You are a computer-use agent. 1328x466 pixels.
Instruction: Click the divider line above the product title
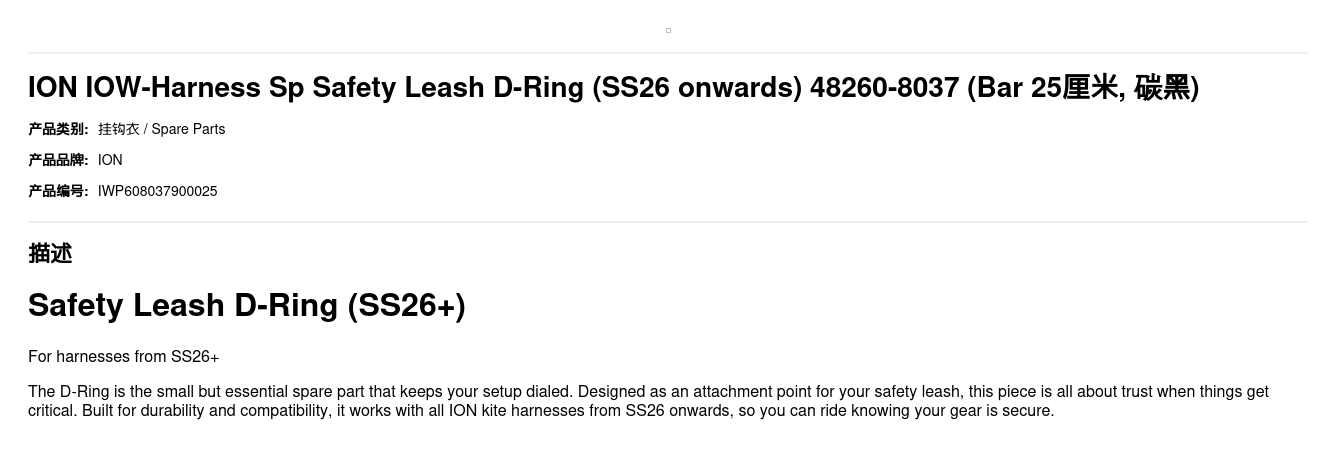tap(668, 53)
